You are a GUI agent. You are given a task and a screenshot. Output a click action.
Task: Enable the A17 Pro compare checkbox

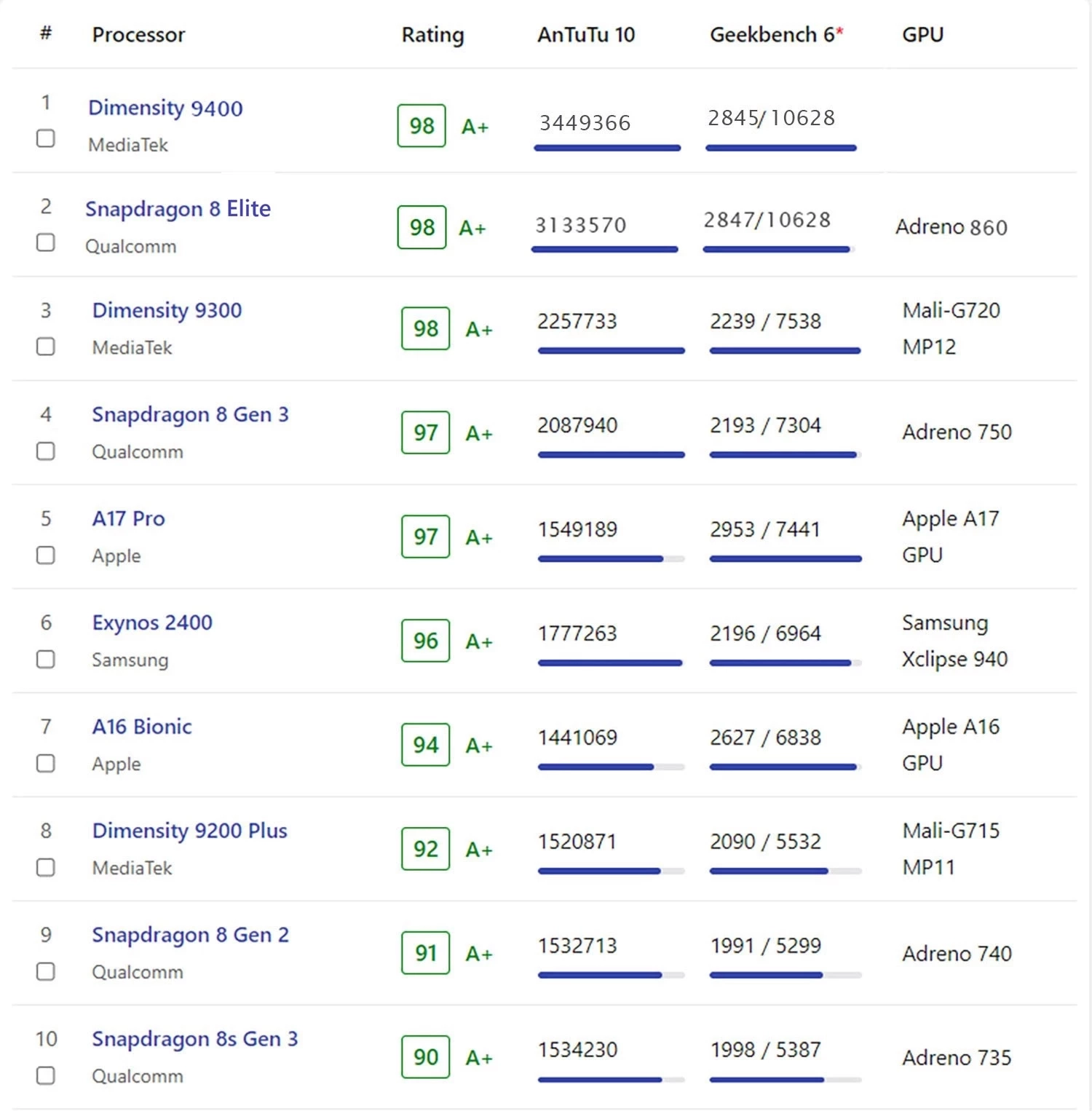pyautogui.click(x=46, y=555)
